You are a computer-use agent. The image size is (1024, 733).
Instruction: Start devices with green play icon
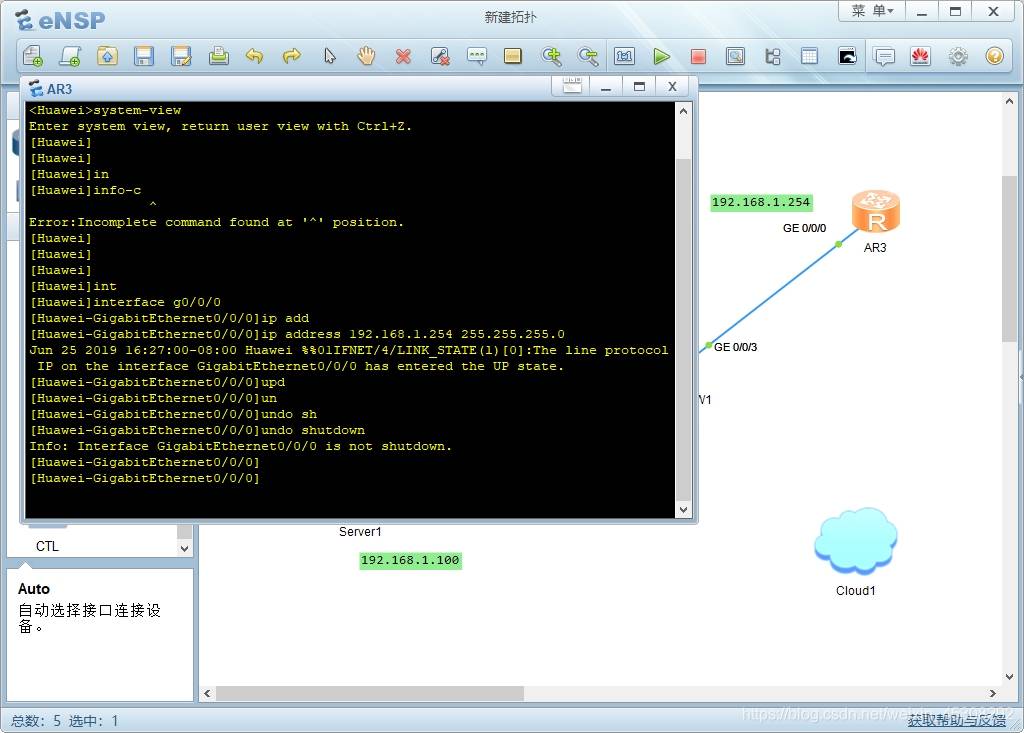pyautogui.click(x=662, y=56)
